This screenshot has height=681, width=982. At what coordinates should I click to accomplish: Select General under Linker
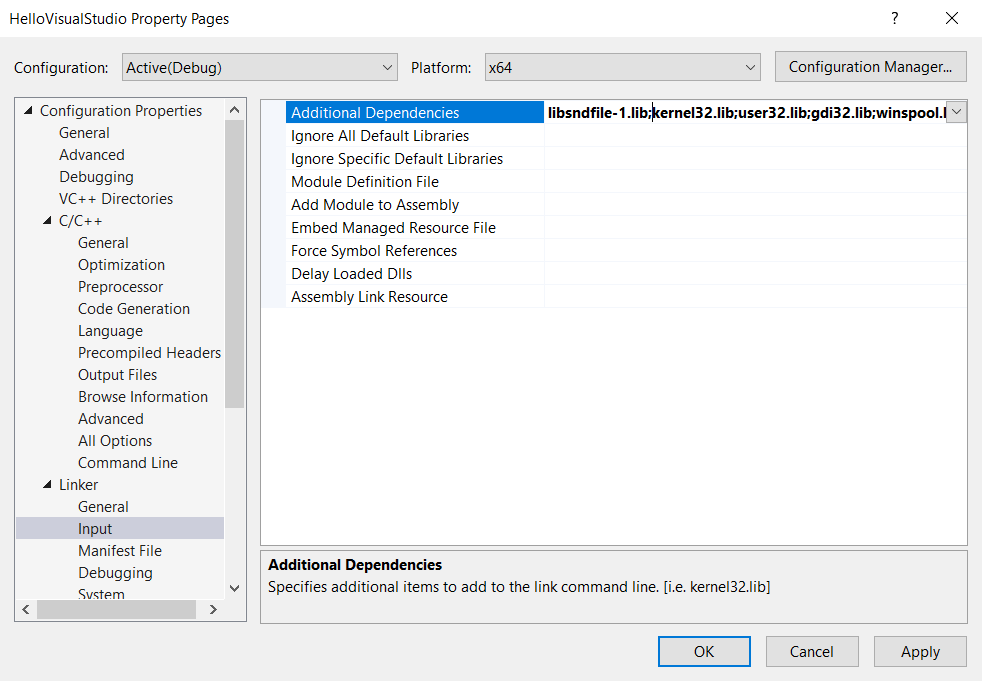103,507
